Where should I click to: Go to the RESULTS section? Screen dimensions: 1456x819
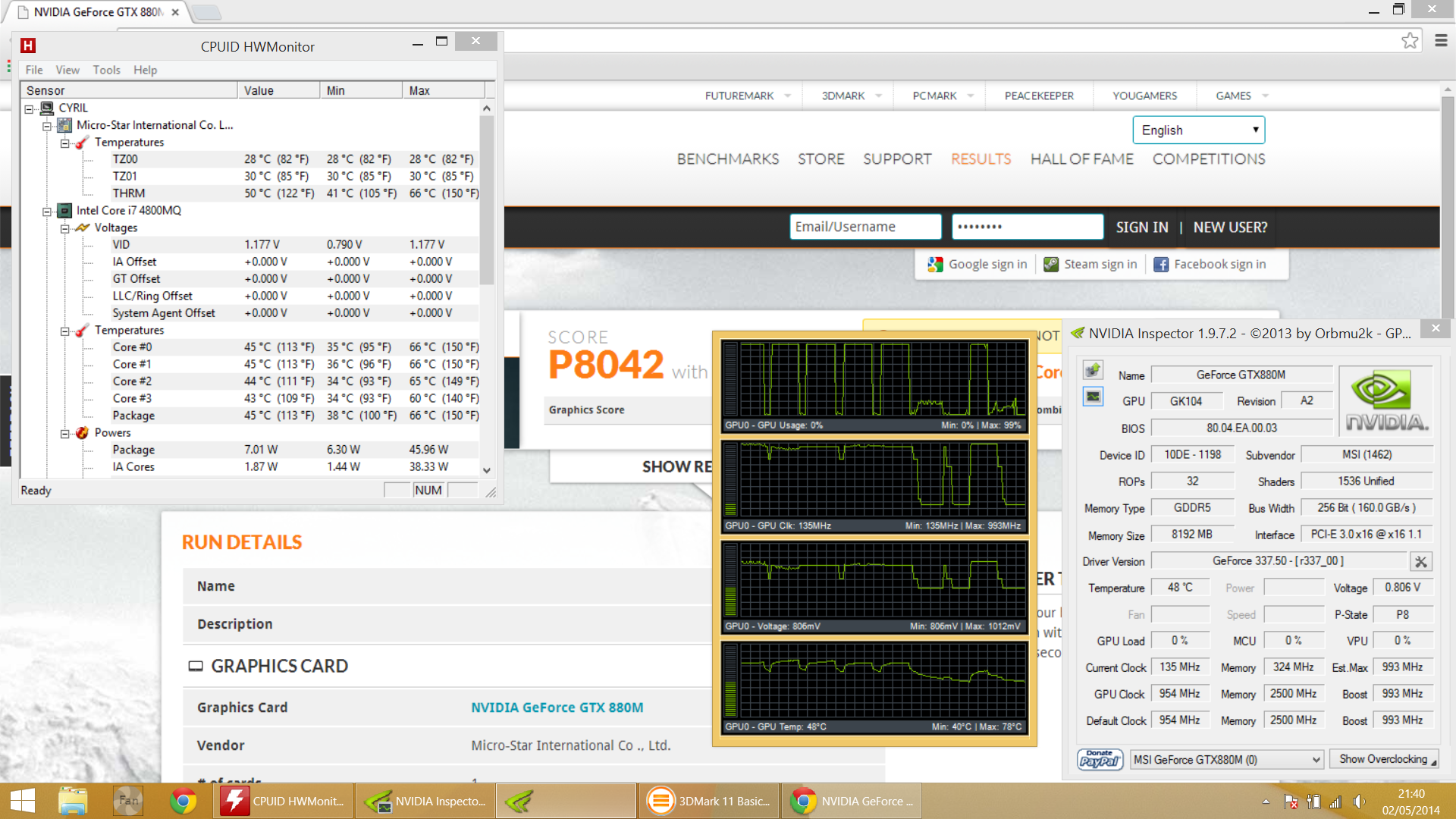(x=981, y=159)
